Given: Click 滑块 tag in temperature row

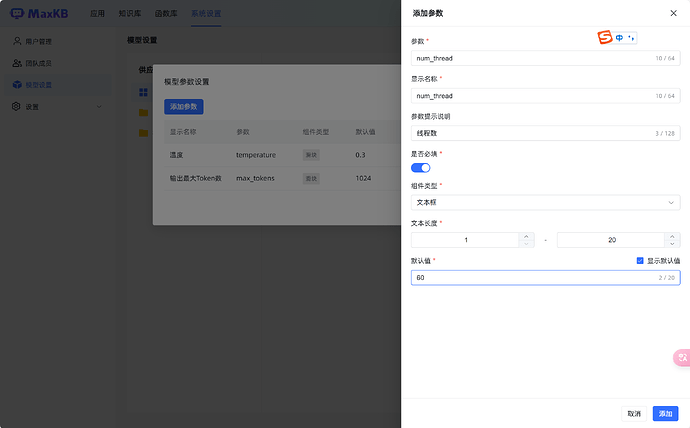Looking at the screenshot, I should point(311,155).
